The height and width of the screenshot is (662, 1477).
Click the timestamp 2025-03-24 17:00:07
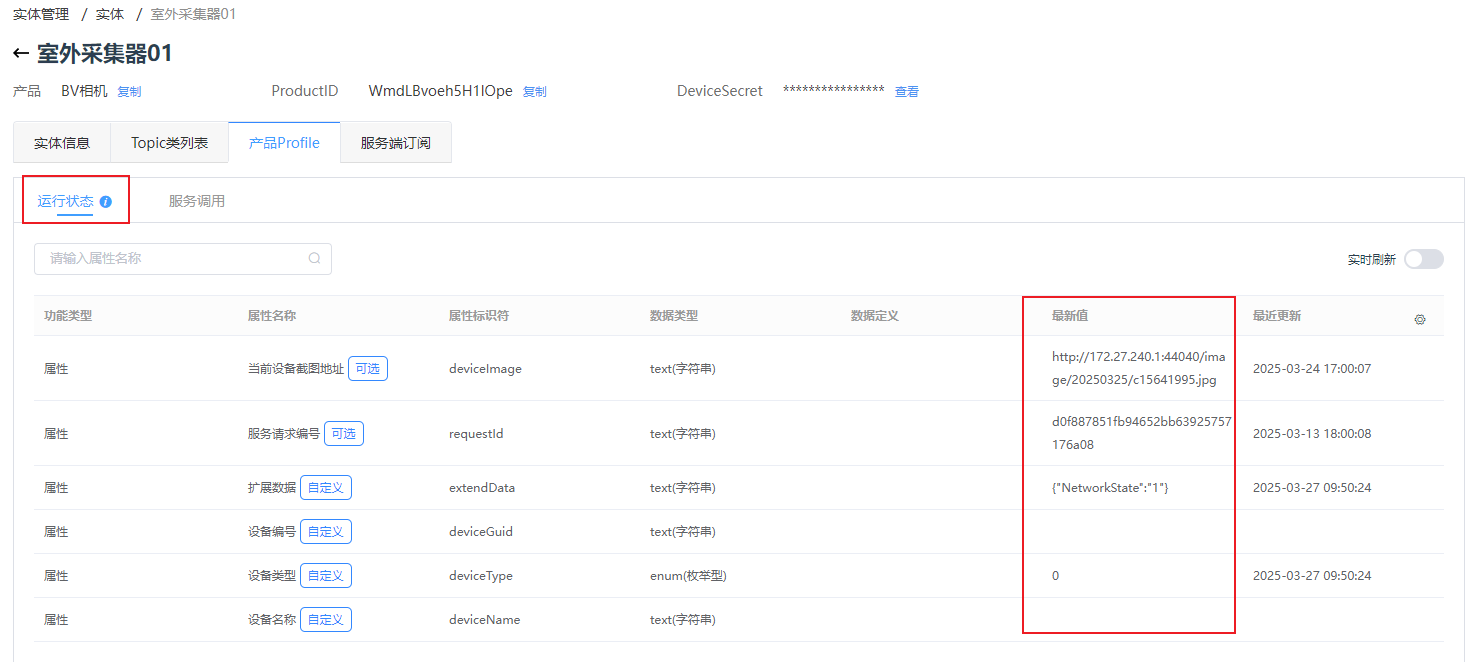(x=1312, y=369)
